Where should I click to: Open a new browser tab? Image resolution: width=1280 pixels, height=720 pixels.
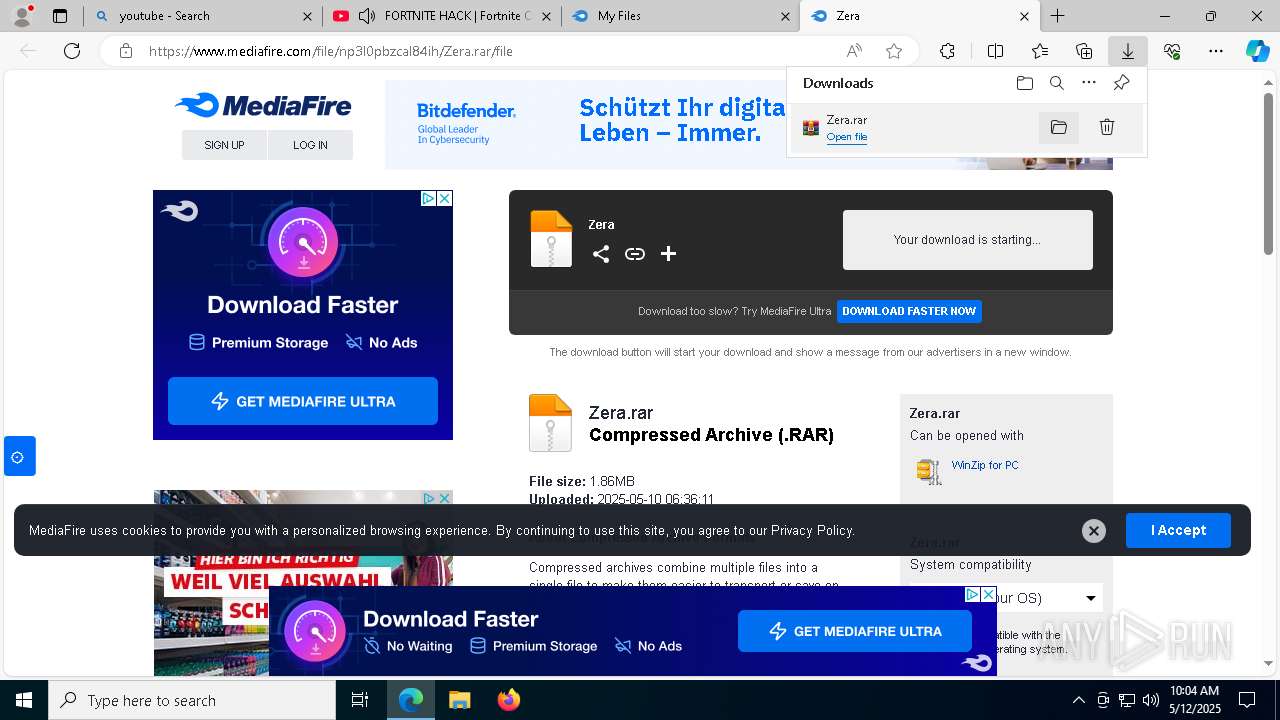(x=1057, y=16)
